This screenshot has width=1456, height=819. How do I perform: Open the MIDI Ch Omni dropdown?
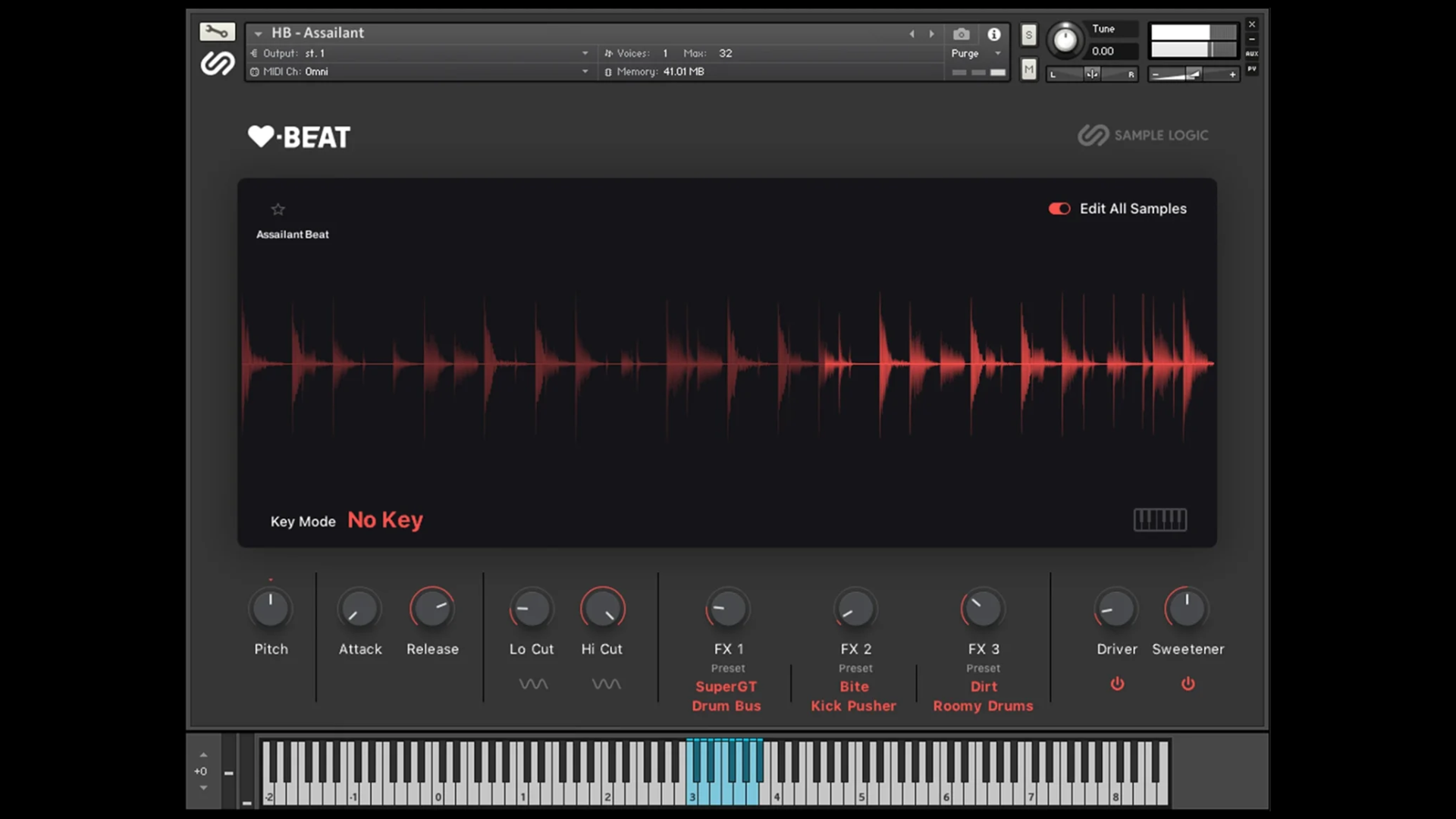(x=584, y=71)
